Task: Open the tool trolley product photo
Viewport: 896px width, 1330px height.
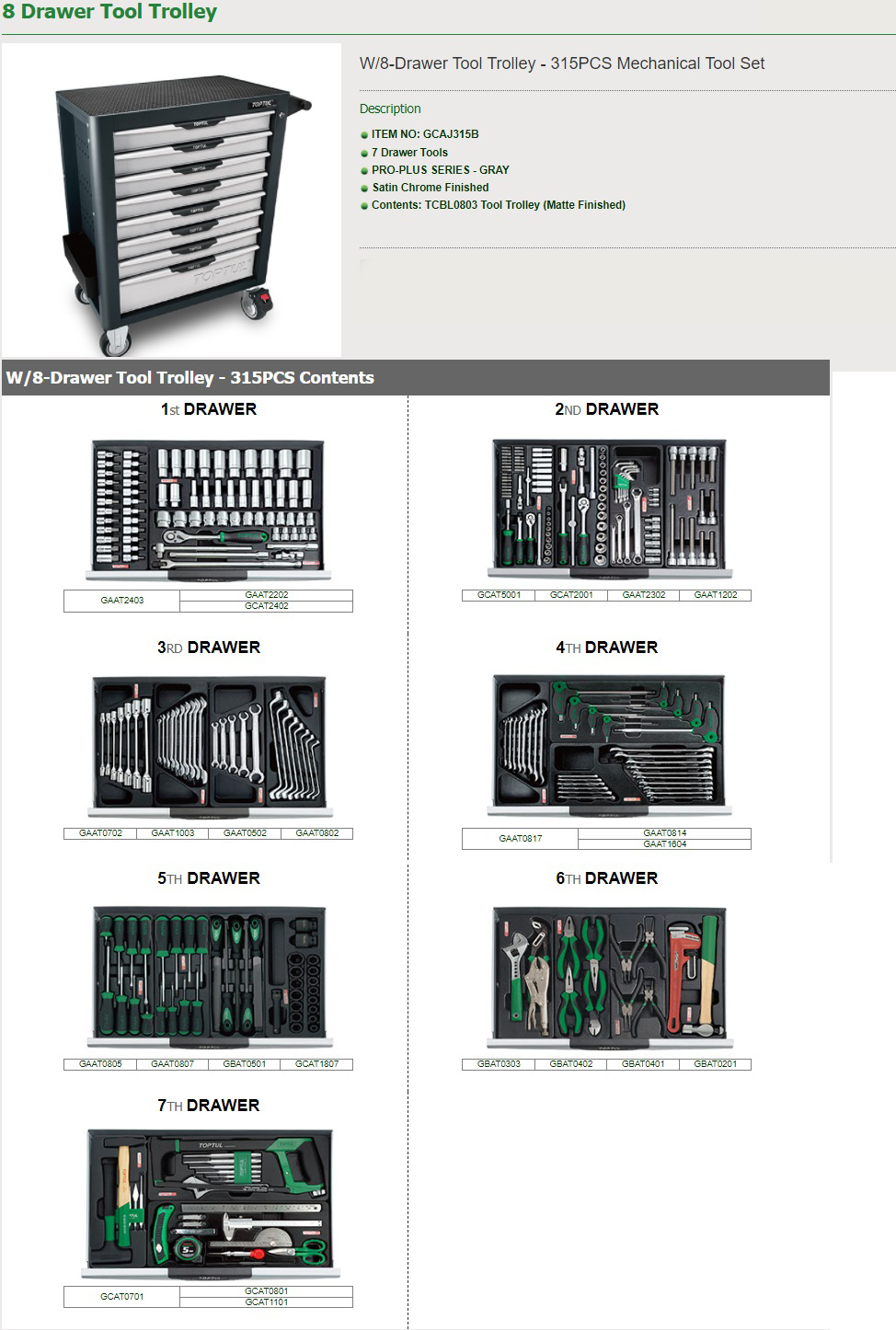Action: pyautogui.click(x=172, y=200)
